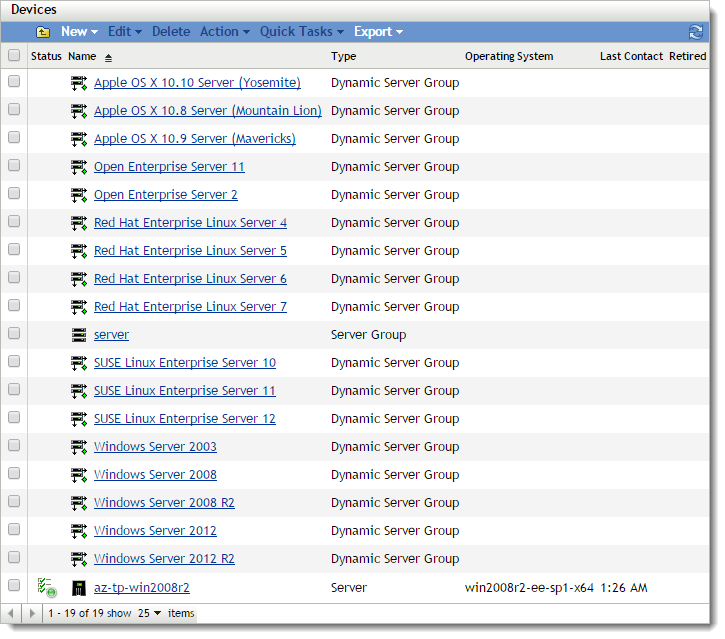Sort by the Status column header

pos(46,56)
